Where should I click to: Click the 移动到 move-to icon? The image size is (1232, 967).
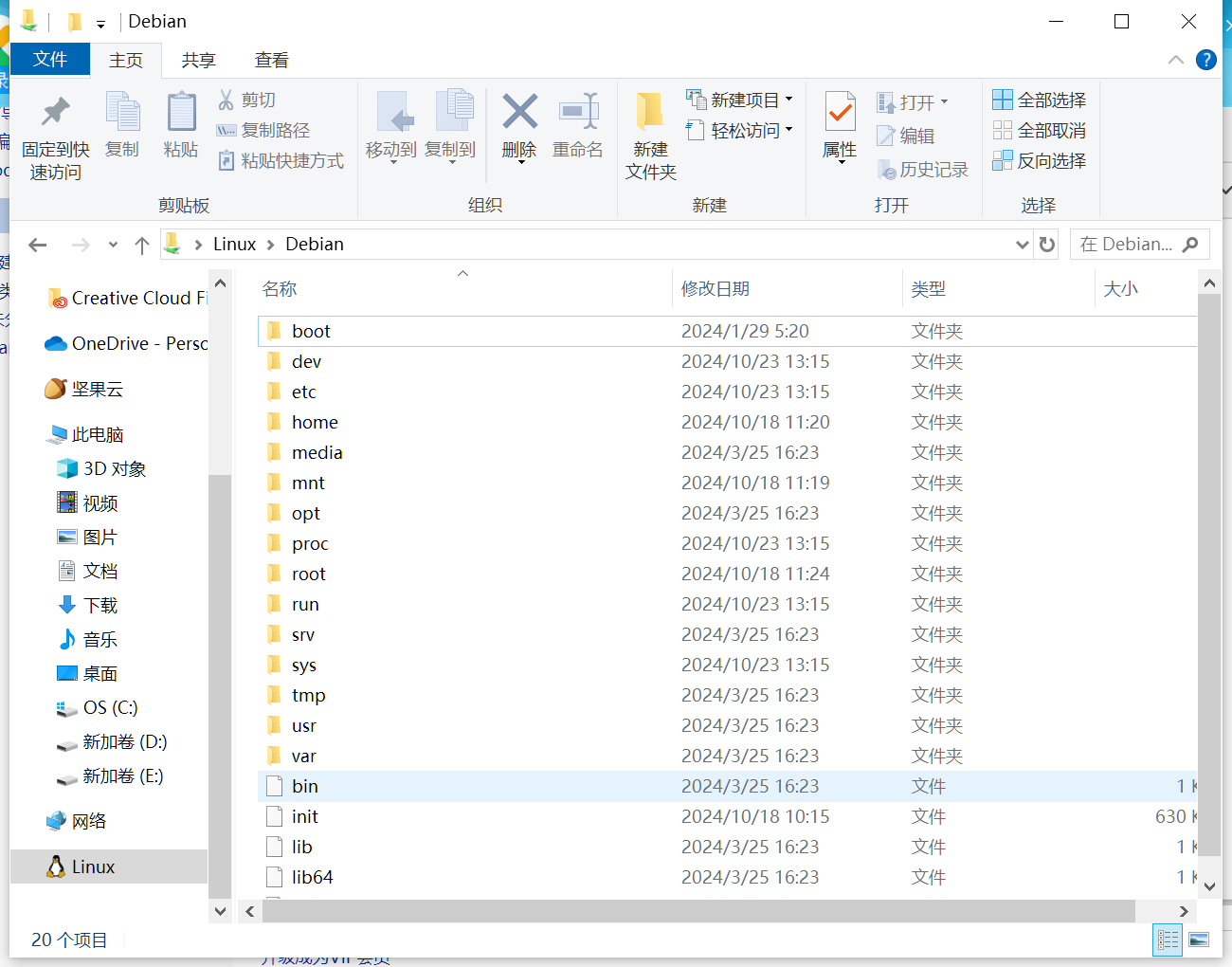click(392, 112)
